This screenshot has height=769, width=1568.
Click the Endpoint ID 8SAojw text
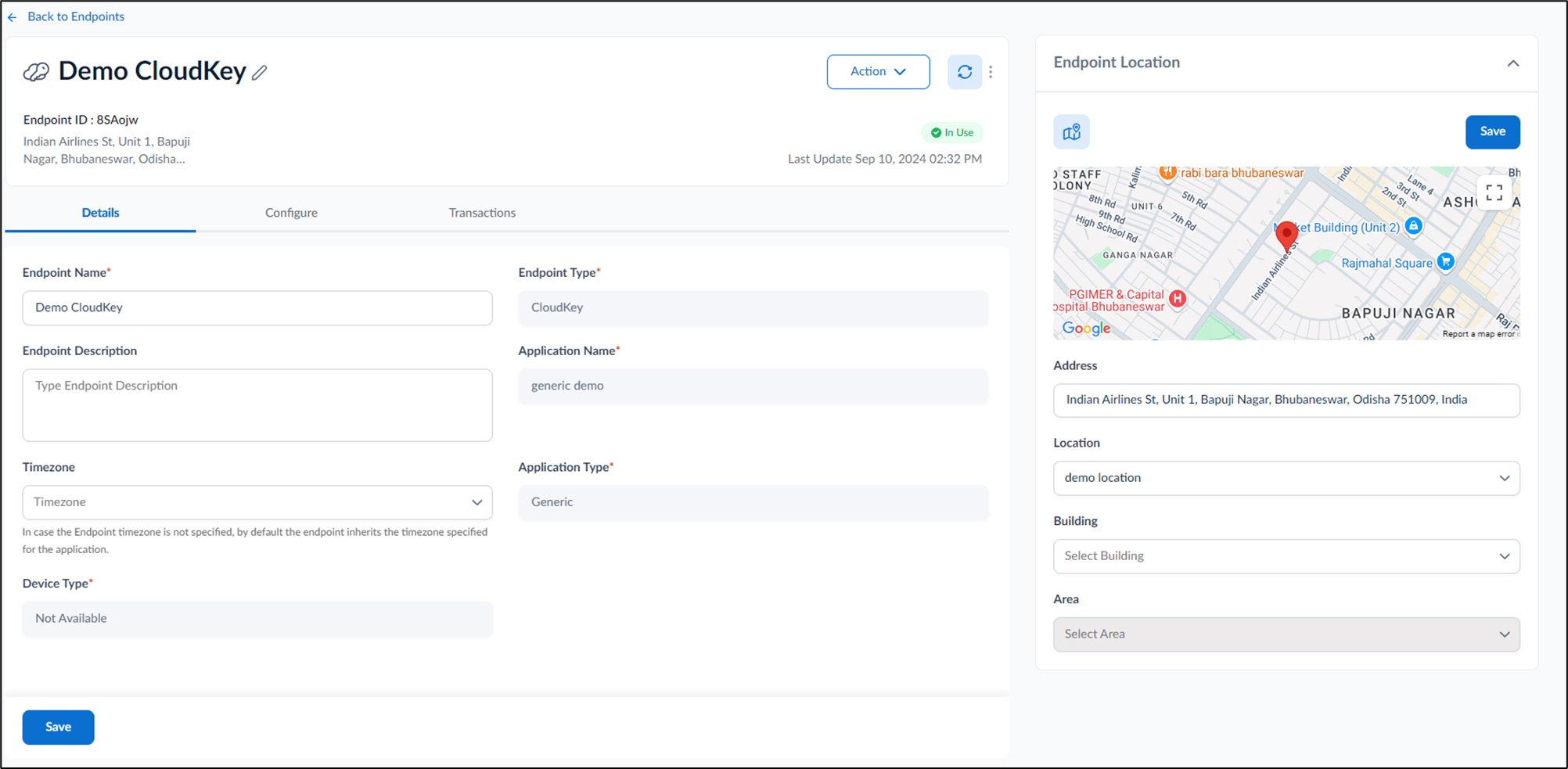(x=81, y=120)
